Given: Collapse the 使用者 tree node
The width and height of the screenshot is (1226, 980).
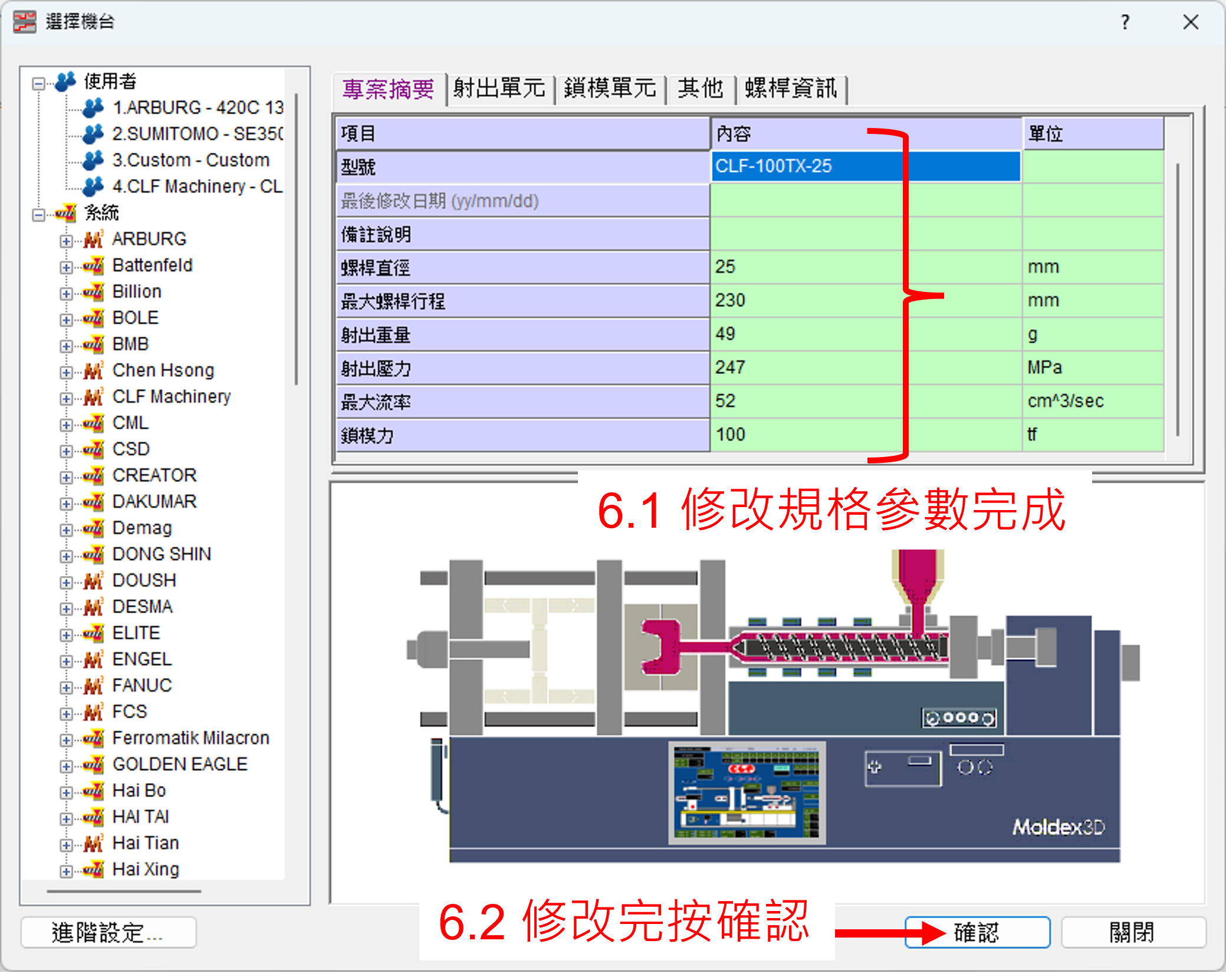Looking at the screenshot, I should [x=38, y=83].
